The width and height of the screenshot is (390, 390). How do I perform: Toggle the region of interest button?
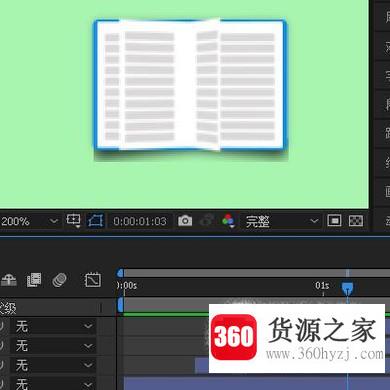click(334, 221)
